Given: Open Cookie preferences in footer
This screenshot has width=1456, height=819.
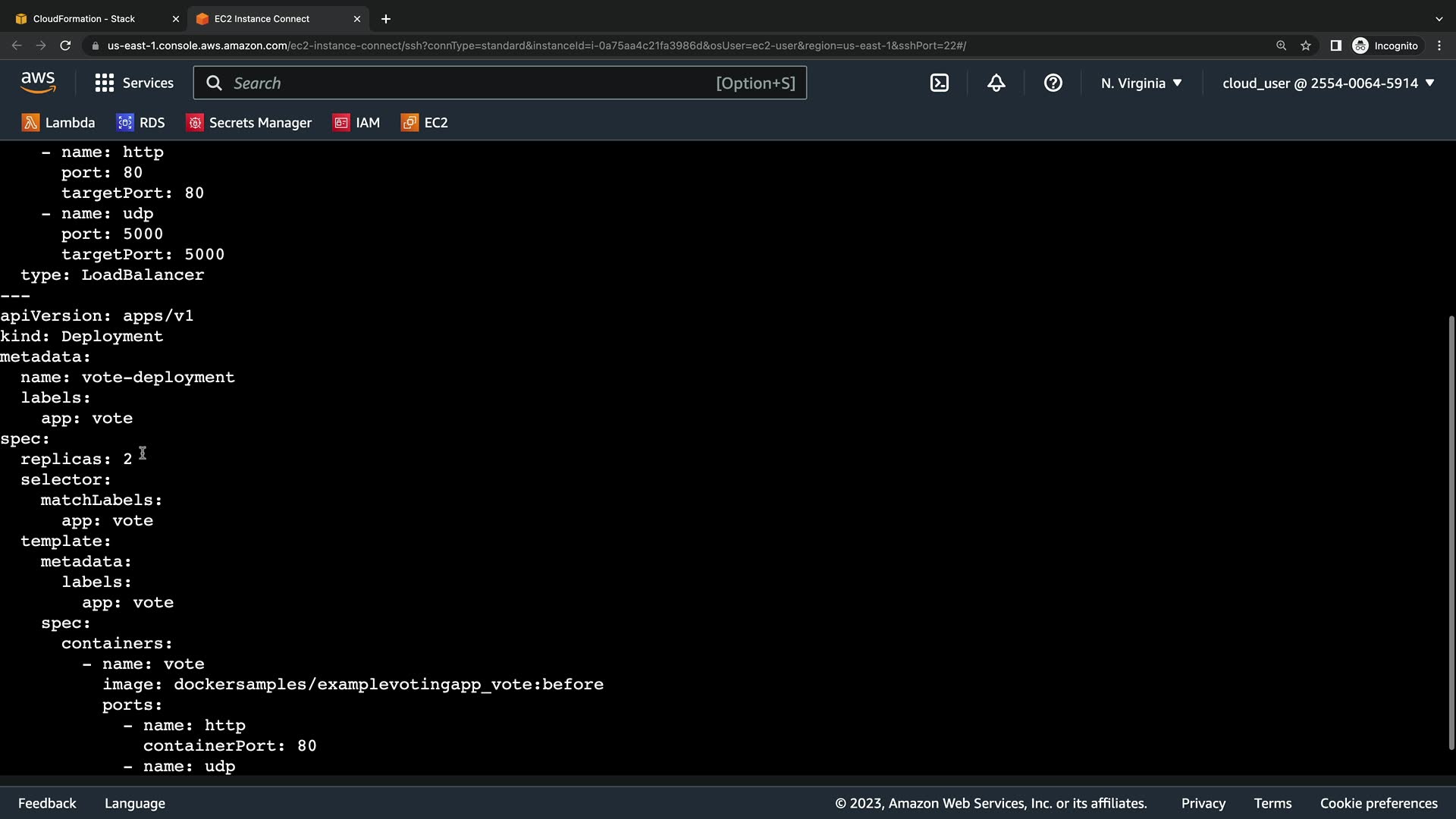Looking at the screenshot, I should tap(1378, 803).
